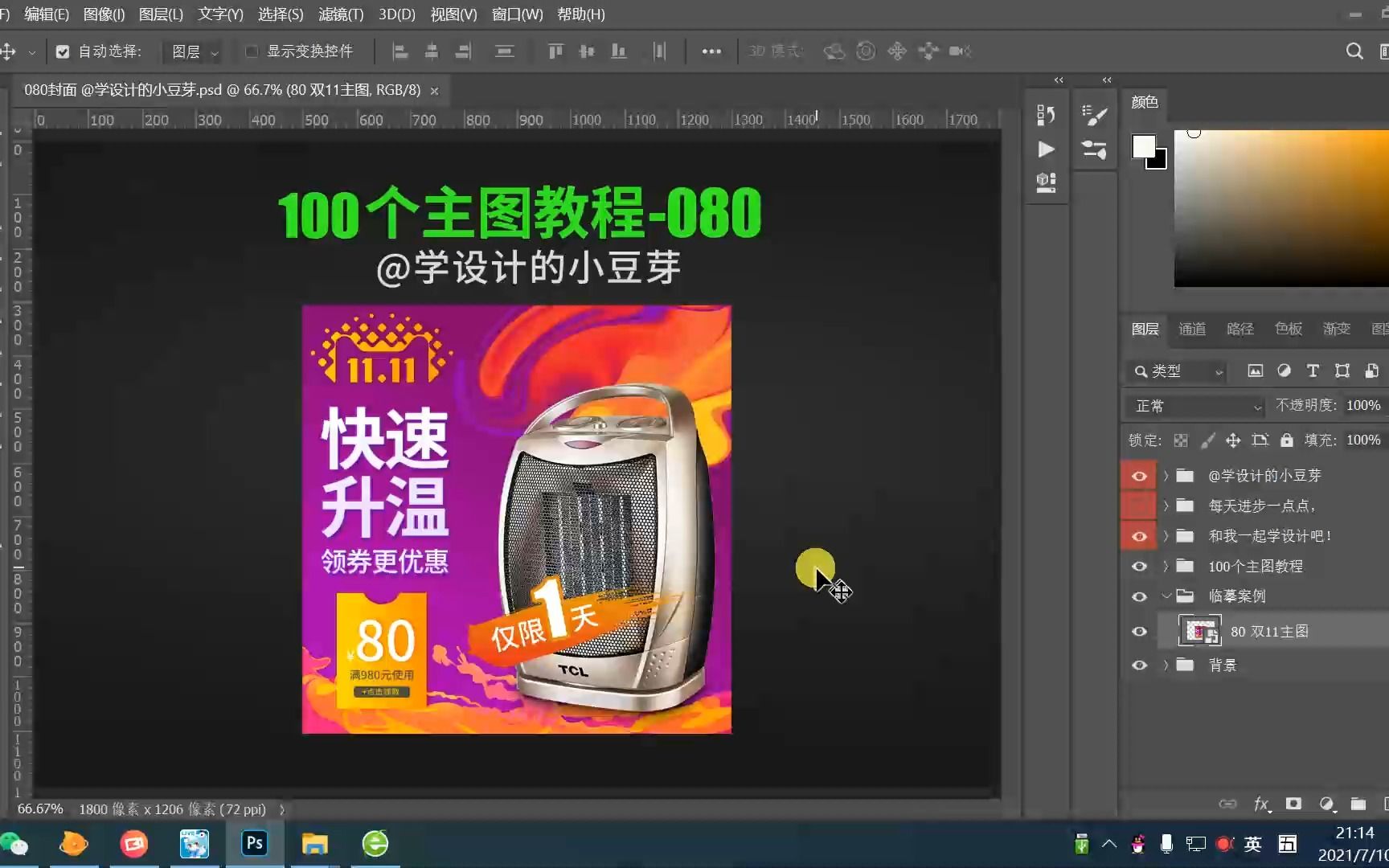Expand the 每天进步一点点 group
Image resolution: width=1389 pixels, height=868 pixels.
pos(1166,506)
